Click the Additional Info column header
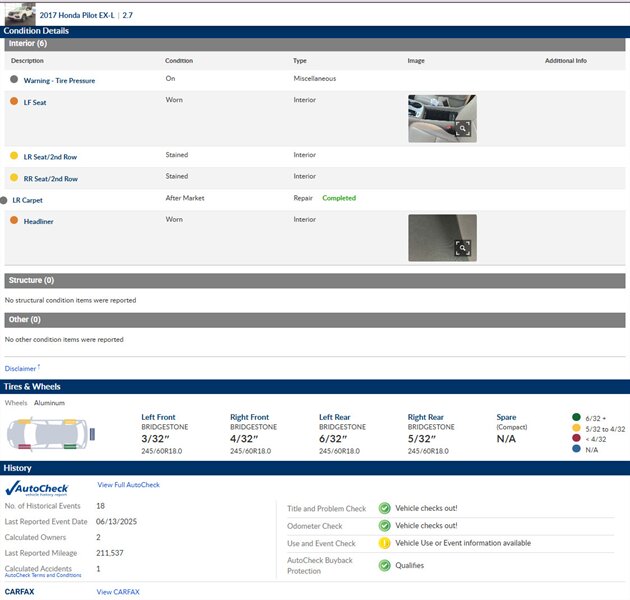 click(566, 61)
